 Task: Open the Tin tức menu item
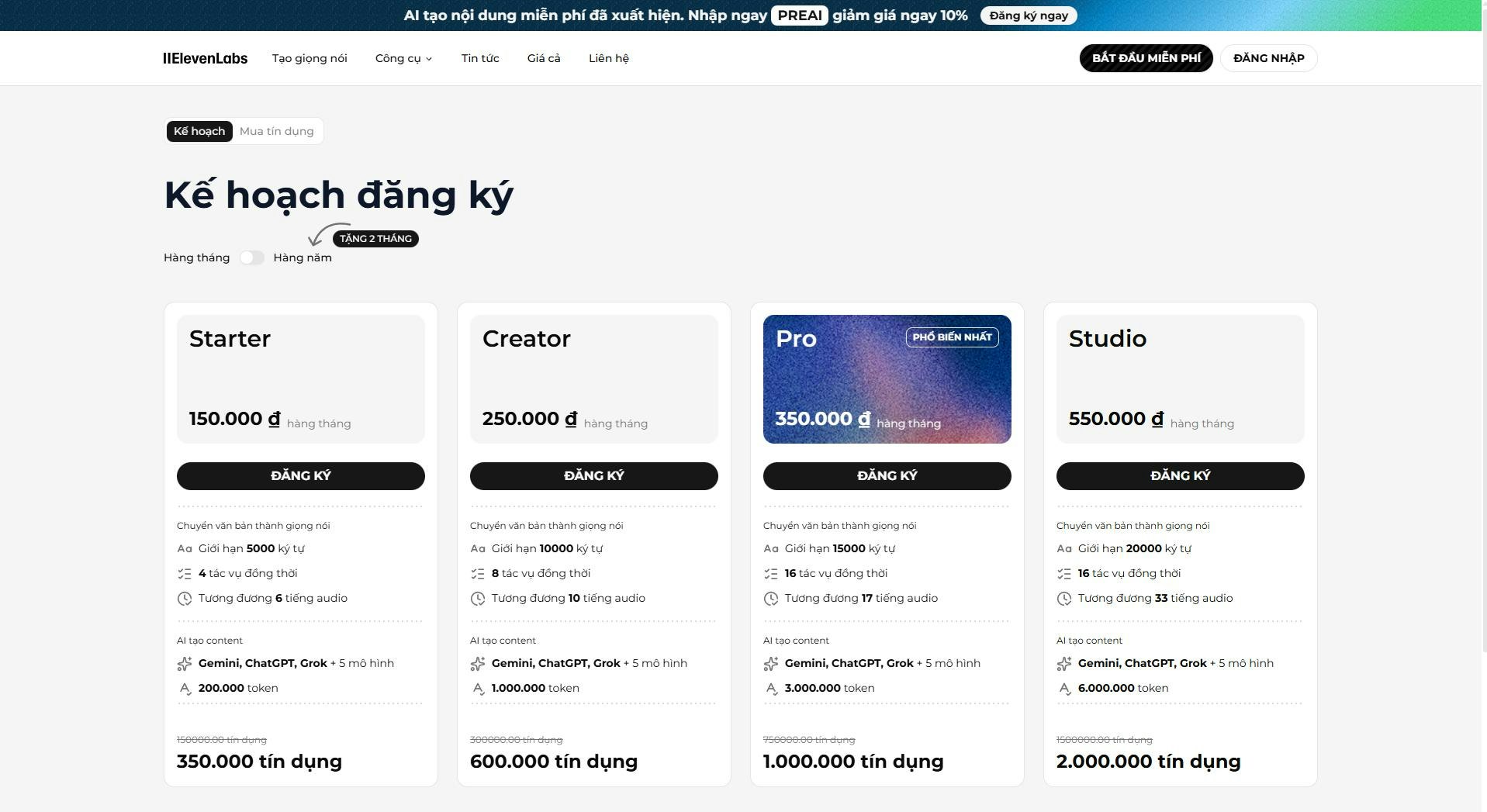480,57
